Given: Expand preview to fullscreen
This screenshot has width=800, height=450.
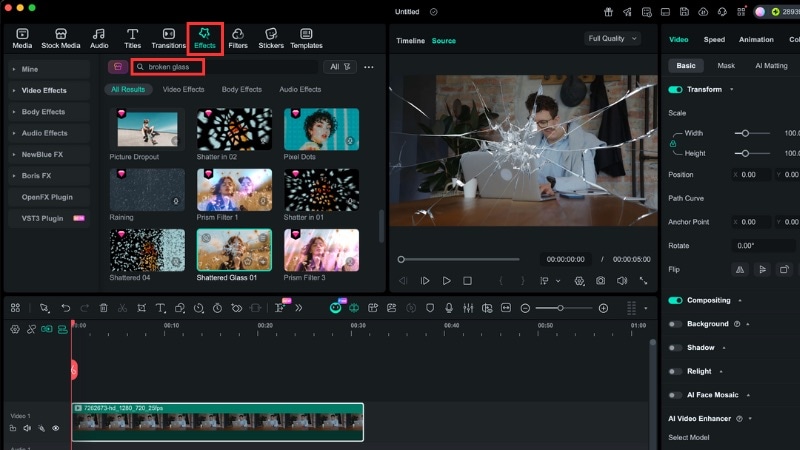Looking at the screenshot, I should pyautogui.click(x=643, y=281).
